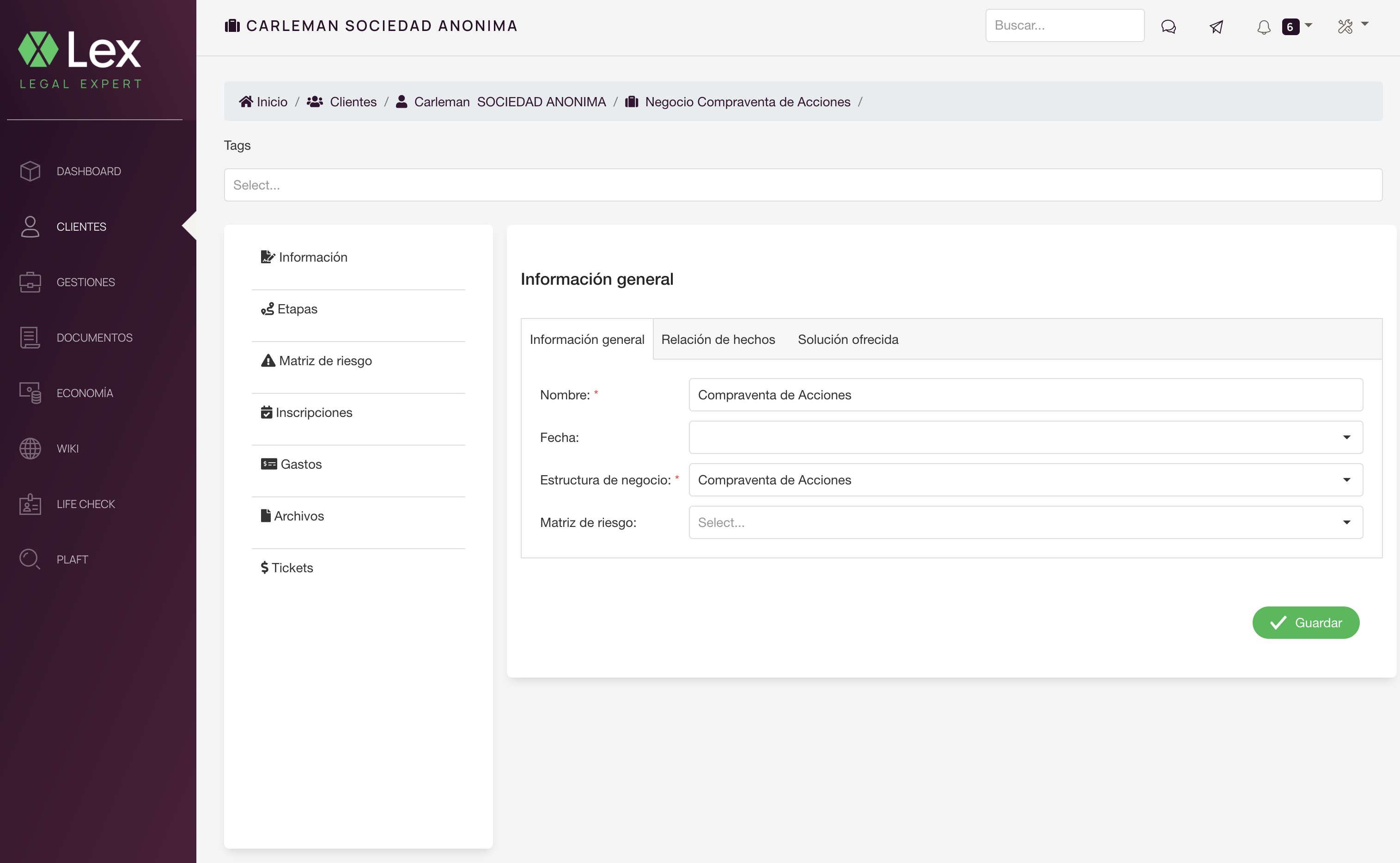Viewport: 1400px width, 863px height.
Task: Click the PLAFT magnifier icon
Action: [30, 559]
